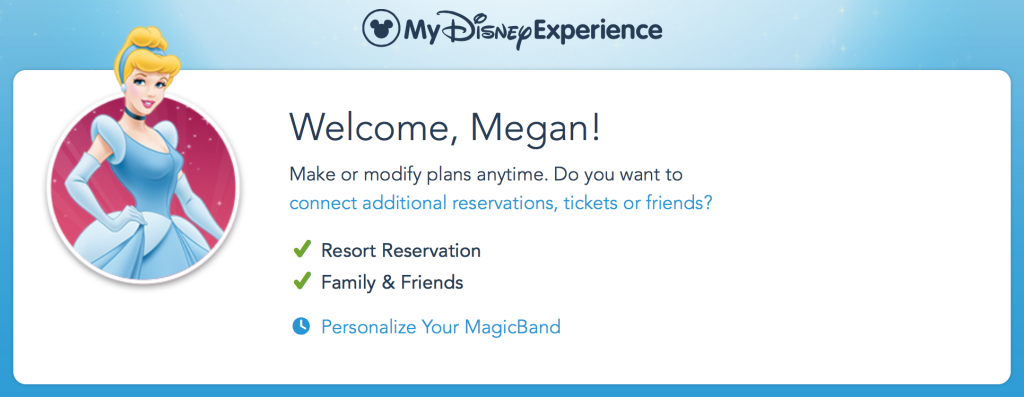
Task: Click the green checkmark next to Family & Friends
Action: click(x=302, y=281)
